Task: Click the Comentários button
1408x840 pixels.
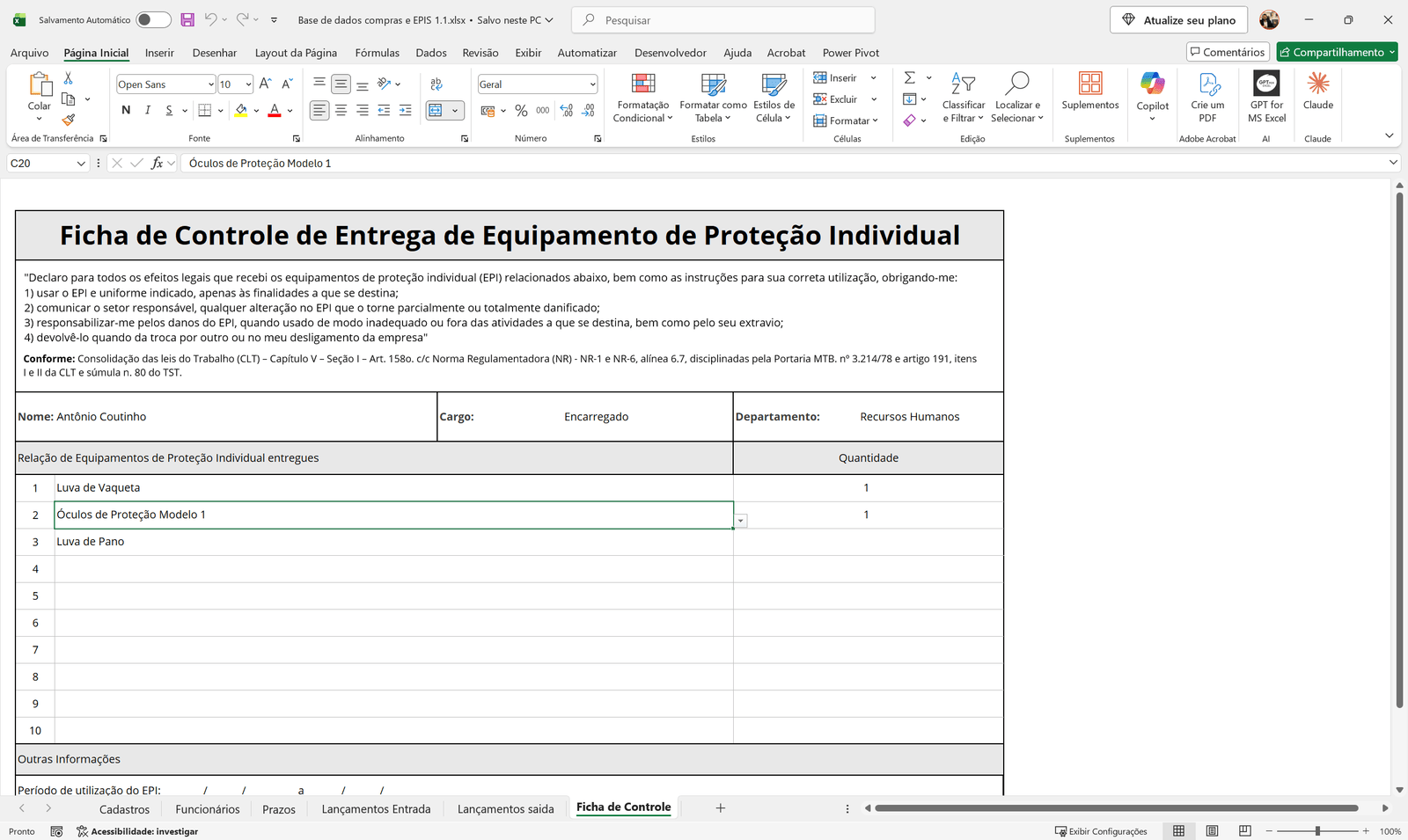Action: coord(1228,52)
